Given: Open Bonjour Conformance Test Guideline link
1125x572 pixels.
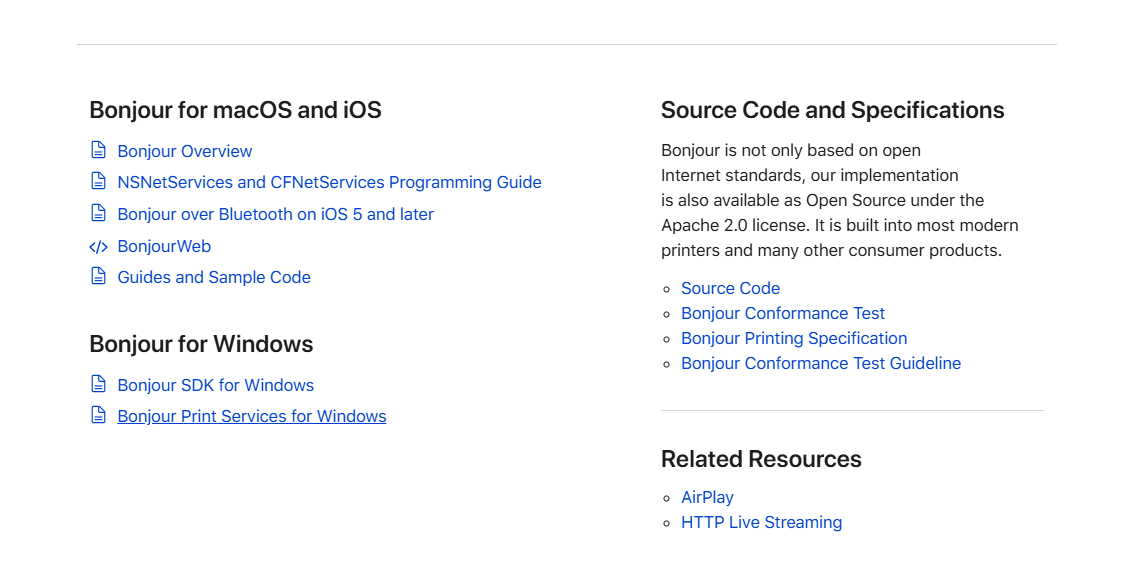Looking at the screenshot, I should click(821, 363).
